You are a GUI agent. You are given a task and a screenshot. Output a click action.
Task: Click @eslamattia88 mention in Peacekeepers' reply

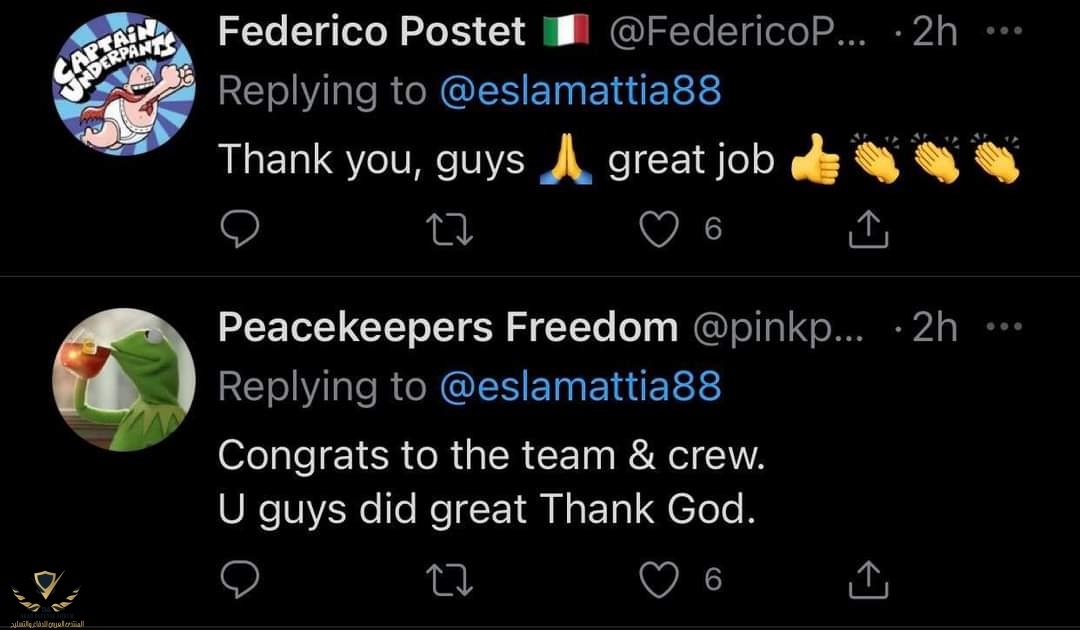(x=580, y=387)
